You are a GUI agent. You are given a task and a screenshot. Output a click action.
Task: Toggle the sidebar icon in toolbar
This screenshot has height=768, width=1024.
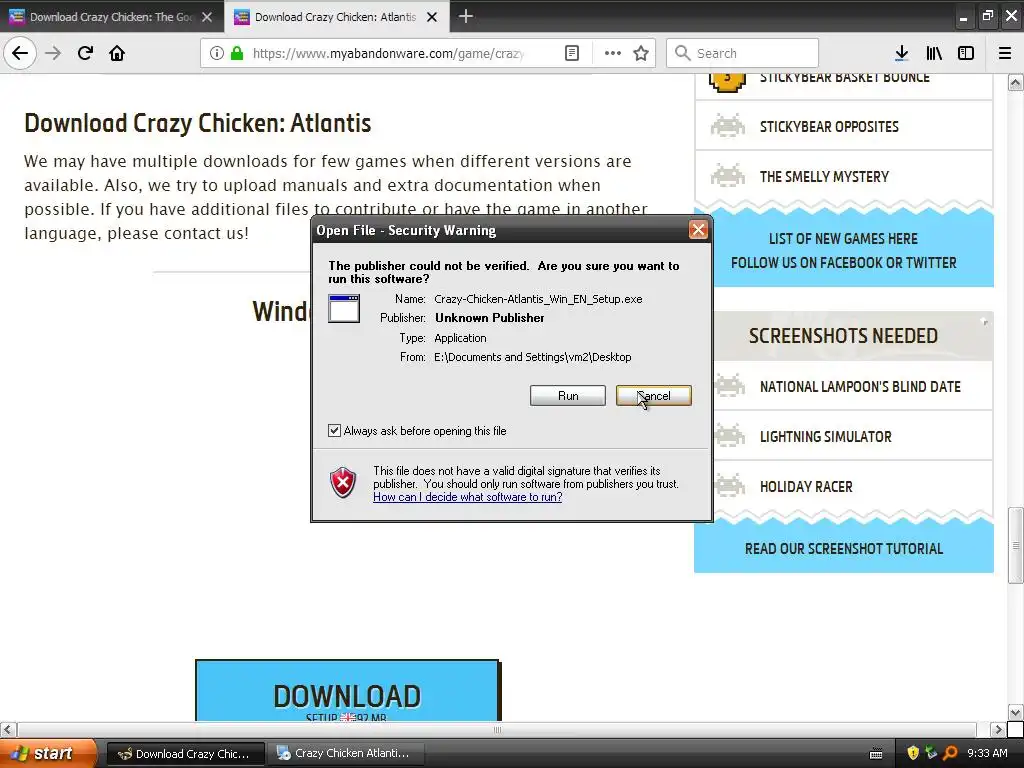tap(966, 53)
